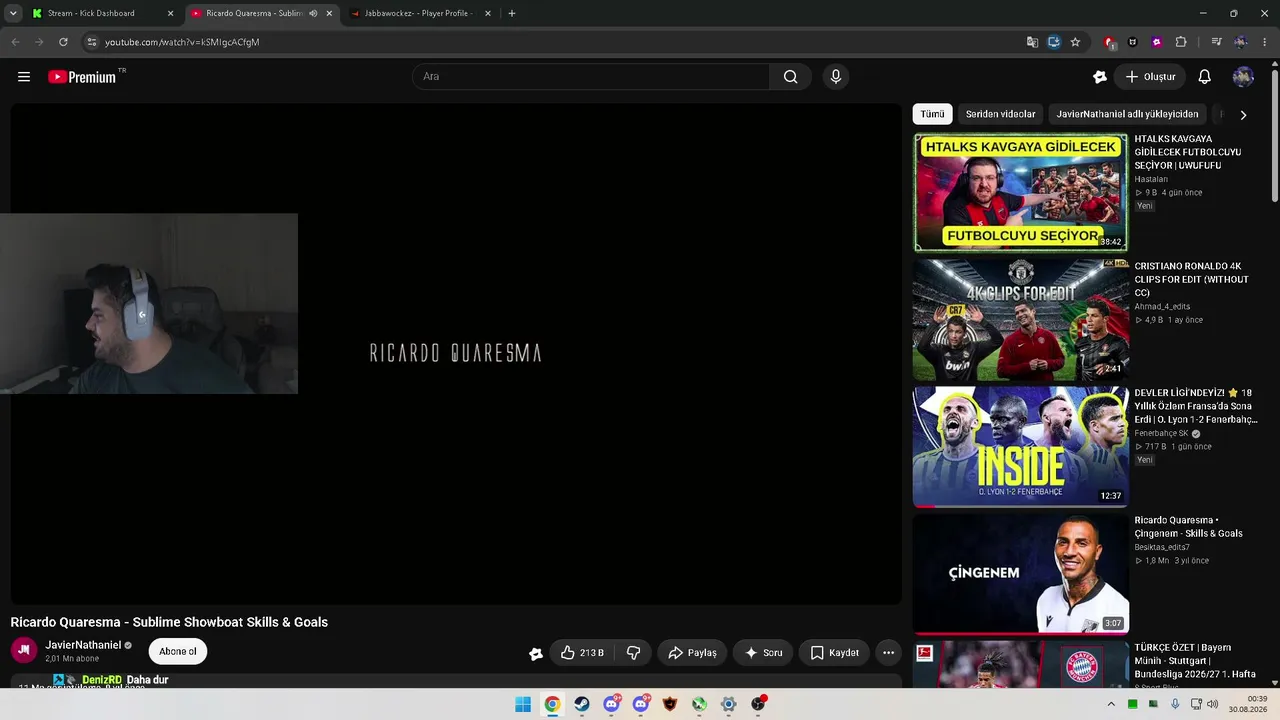The image size is (1280, 720).
Task: Open Windows Start menu
Action: [523, 704]
